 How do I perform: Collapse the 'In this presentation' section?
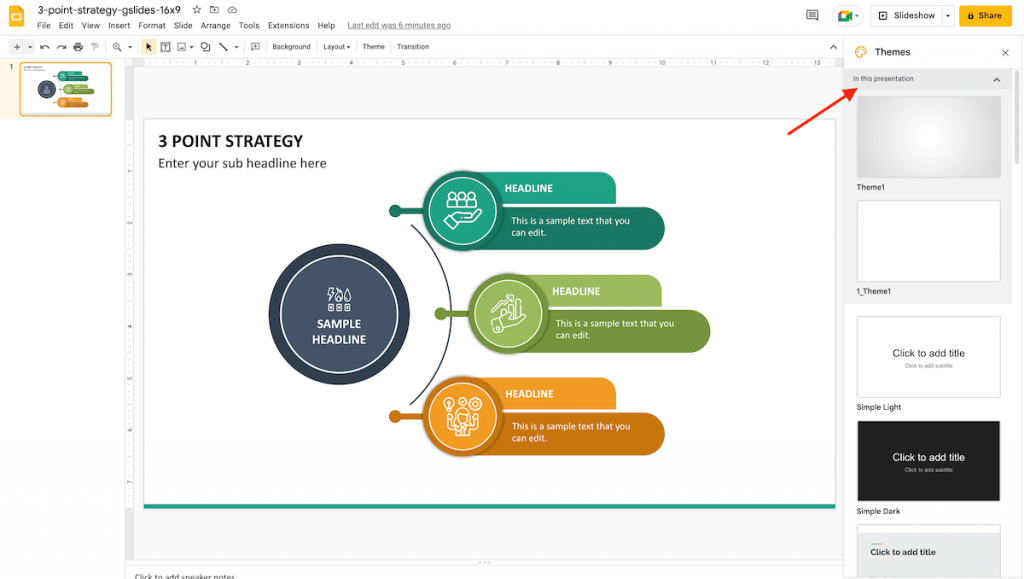tap(996, 78)
